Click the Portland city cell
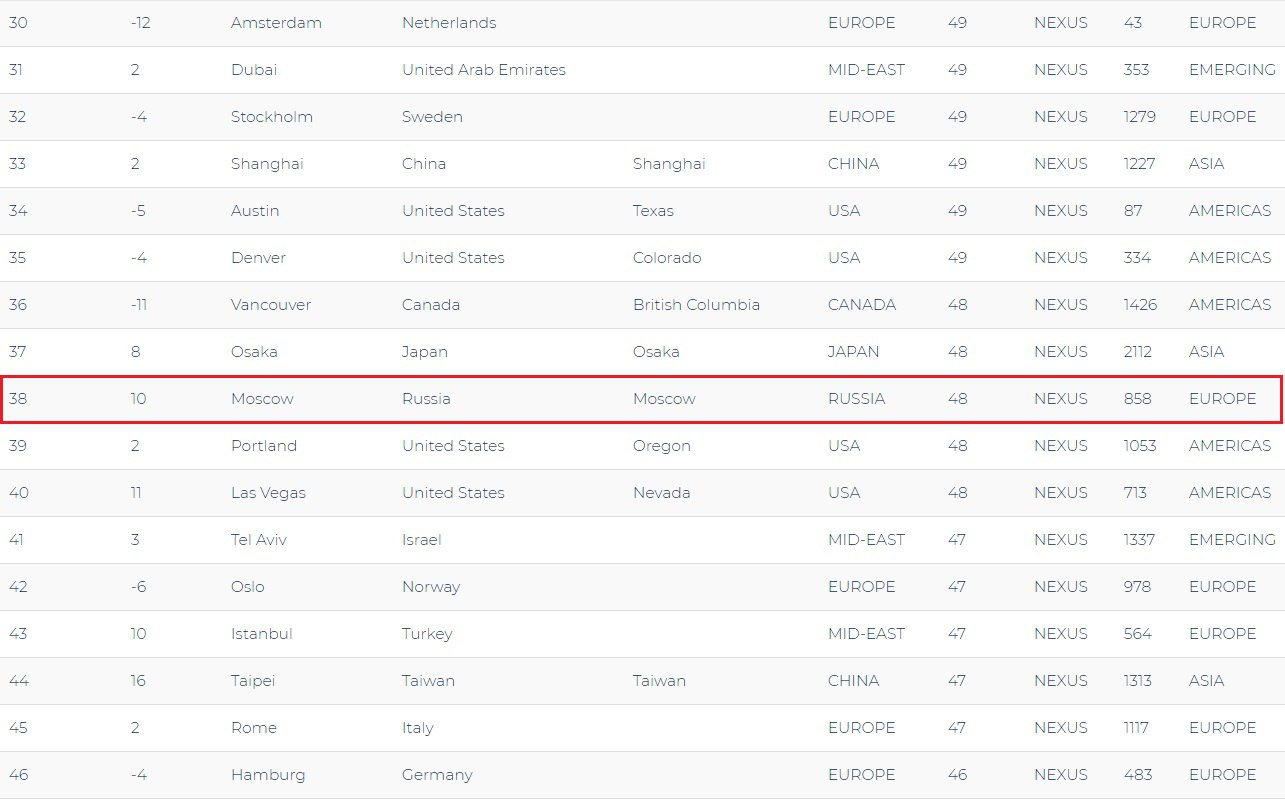This screenshot has height=799, width=1285. point(263,446)
